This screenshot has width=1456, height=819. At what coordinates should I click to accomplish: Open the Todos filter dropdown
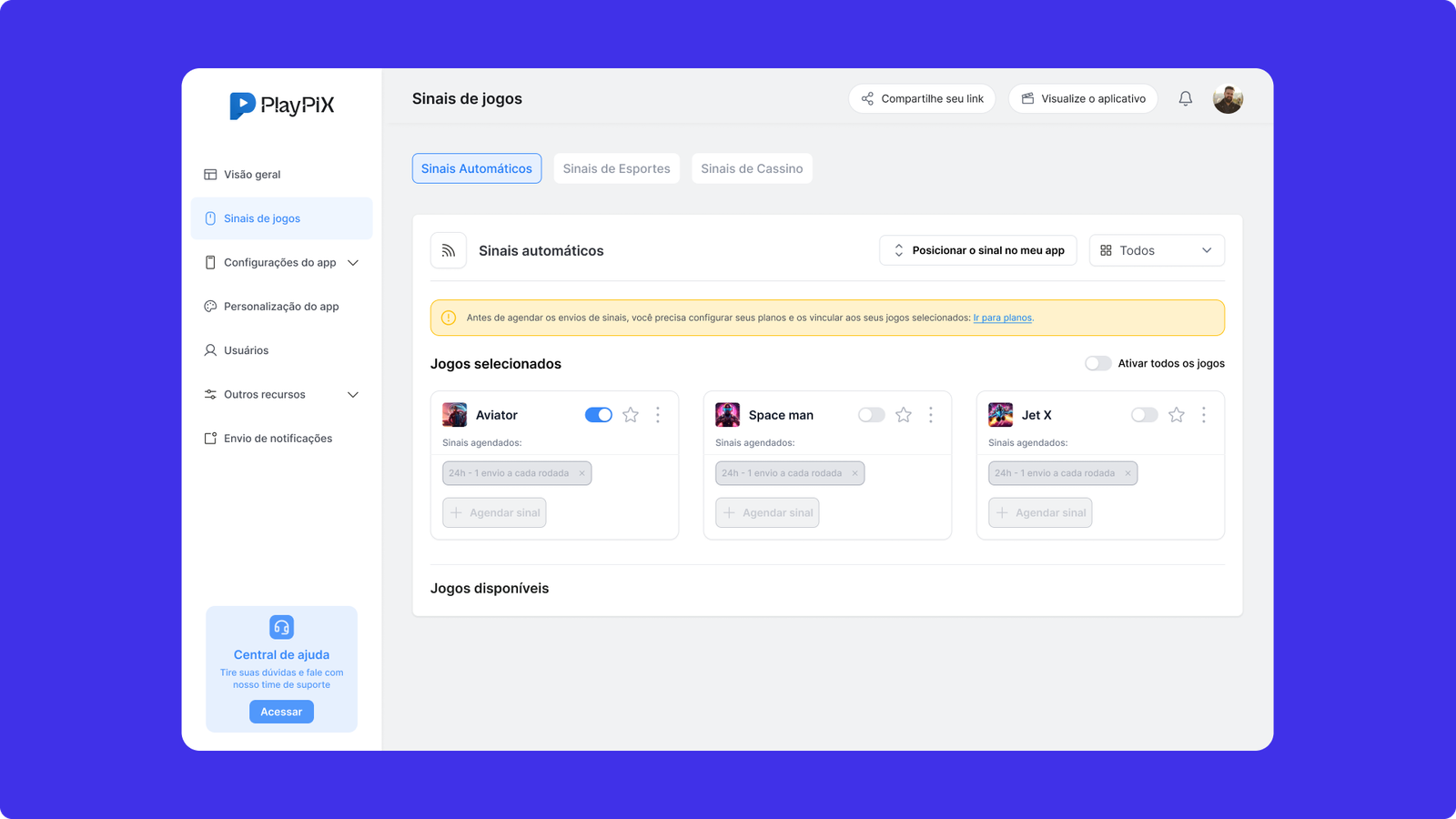coord(1157,250)
